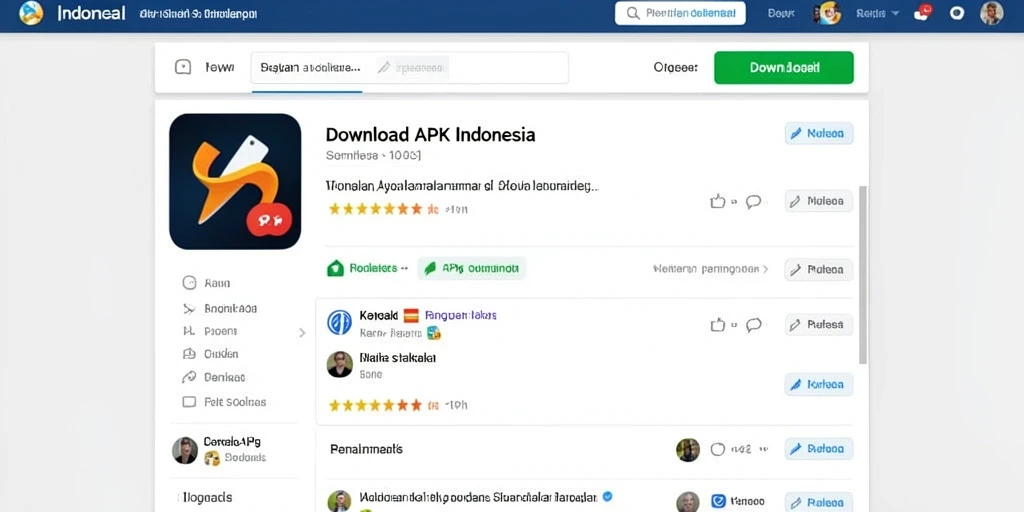Open the Rœlde dropdown in the header
Viewport: 1024px width, 512px height.
pos(878,13)
